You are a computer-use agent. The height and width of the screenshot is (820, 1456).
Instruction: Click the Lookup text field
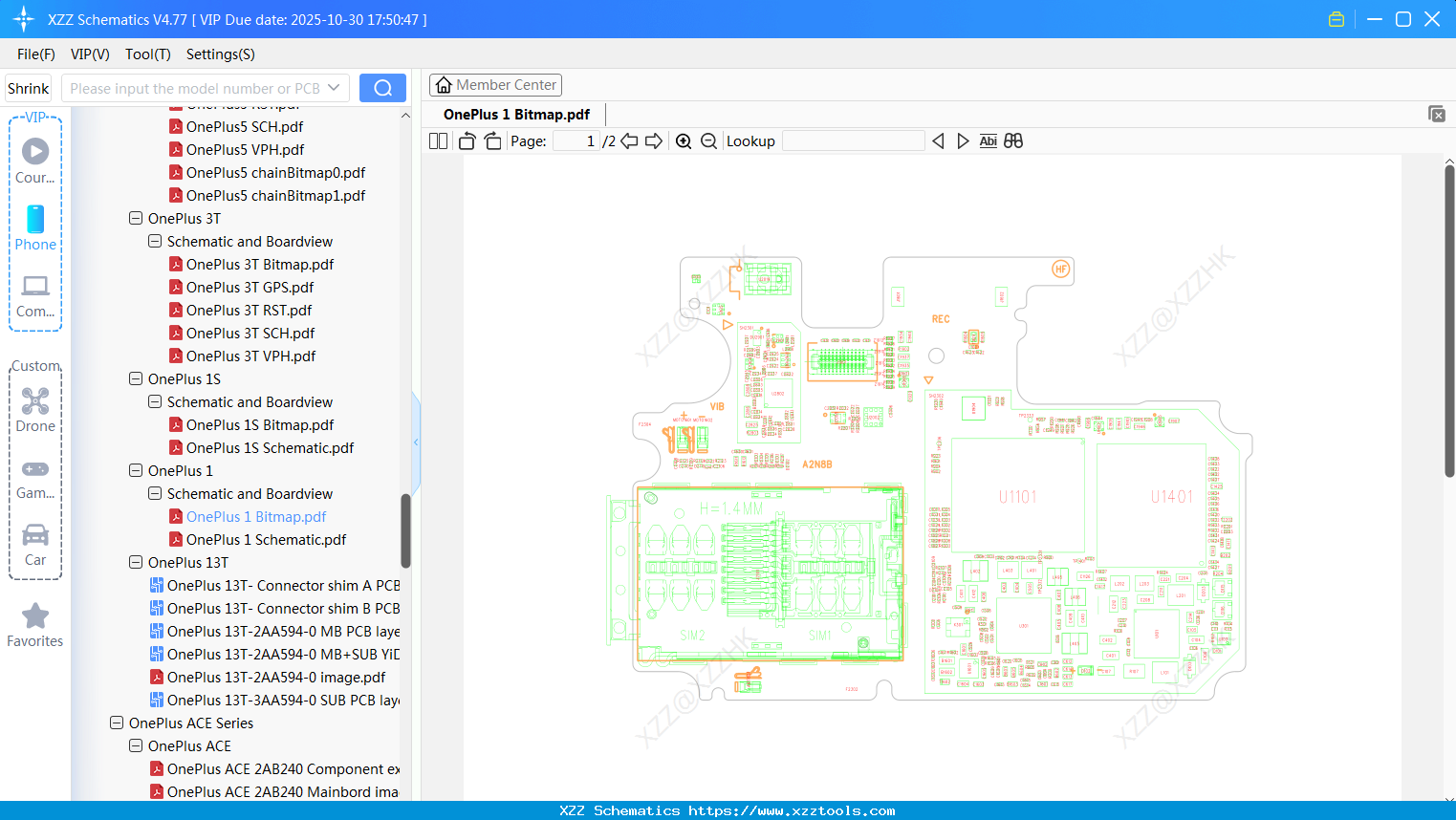tap(854, 141)
